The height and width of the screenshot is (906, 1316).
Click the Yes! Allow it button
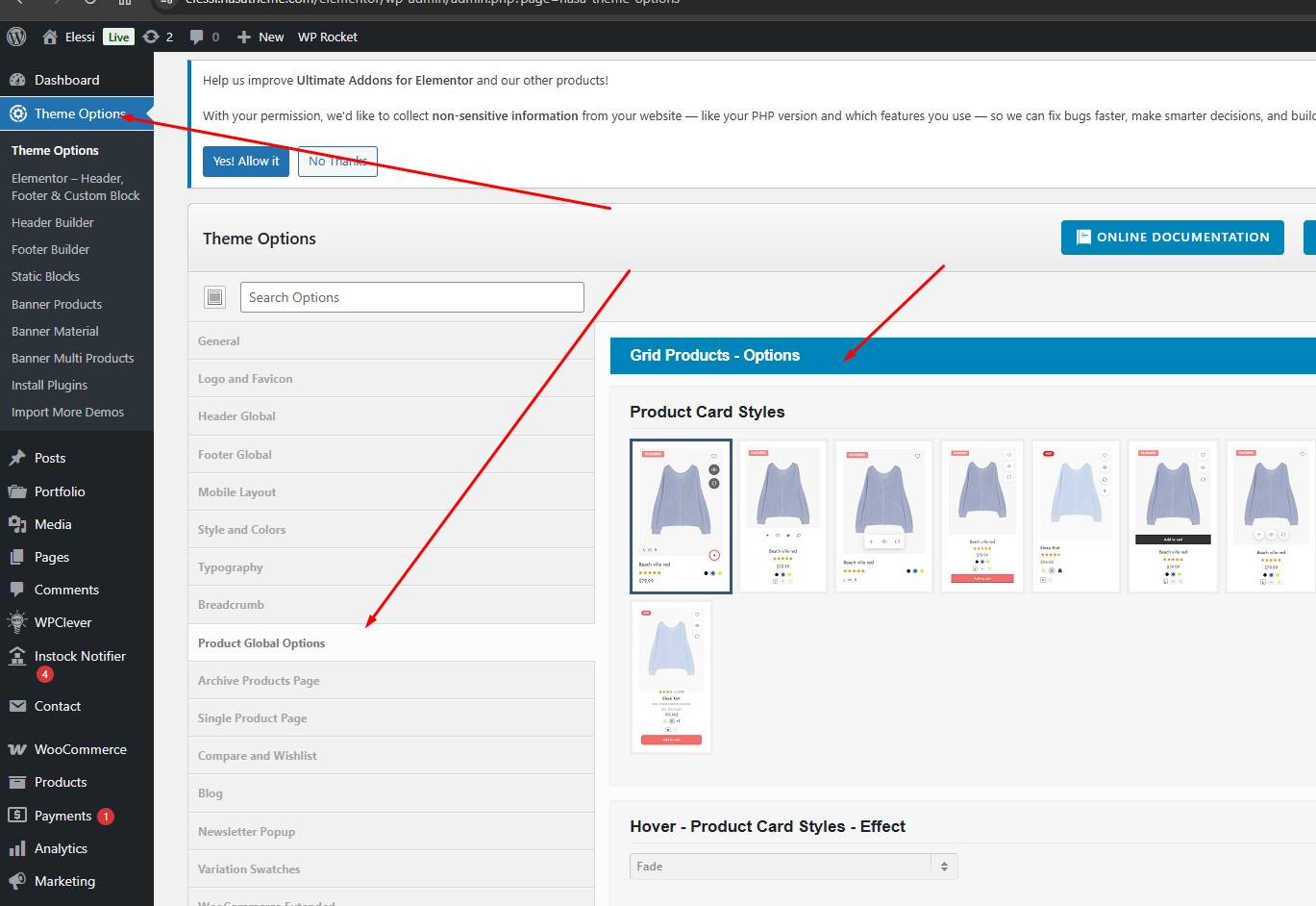coord(246,162)
